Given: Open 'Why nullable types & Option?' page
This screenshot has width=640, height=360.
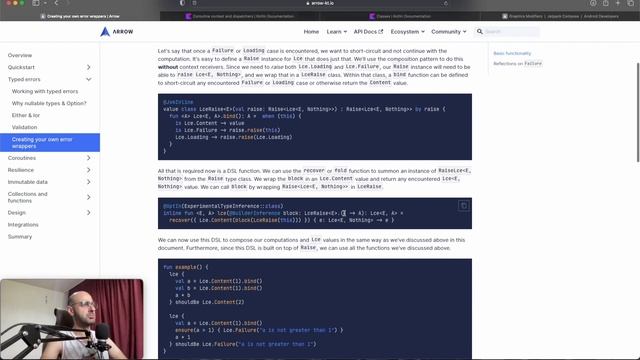Looking at the screenshot, I should click(x=49, y=103).
